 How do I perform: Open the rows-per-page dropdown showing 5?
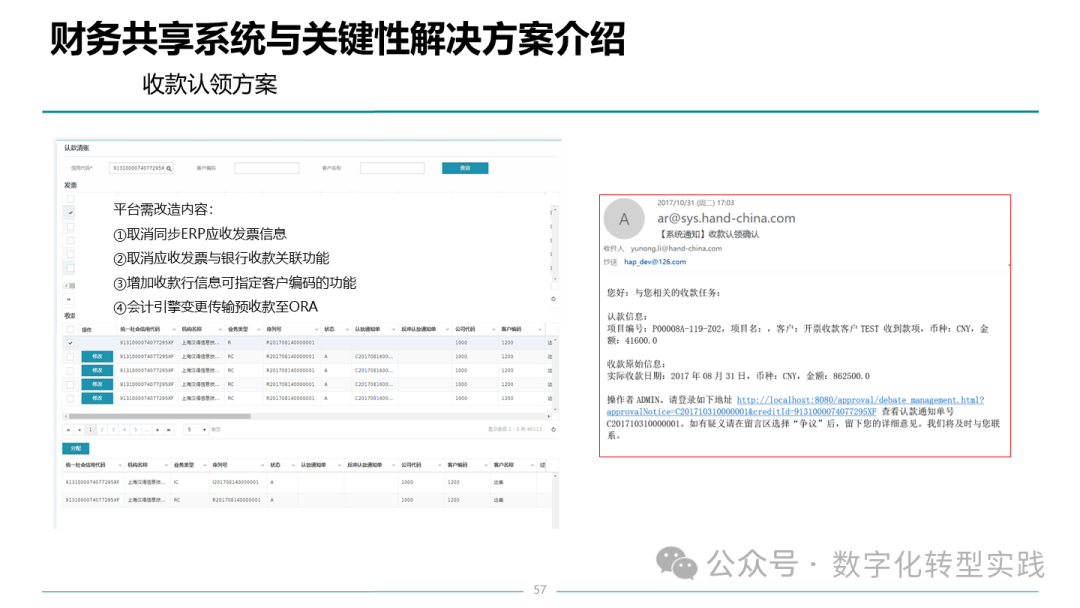[196, 430]
